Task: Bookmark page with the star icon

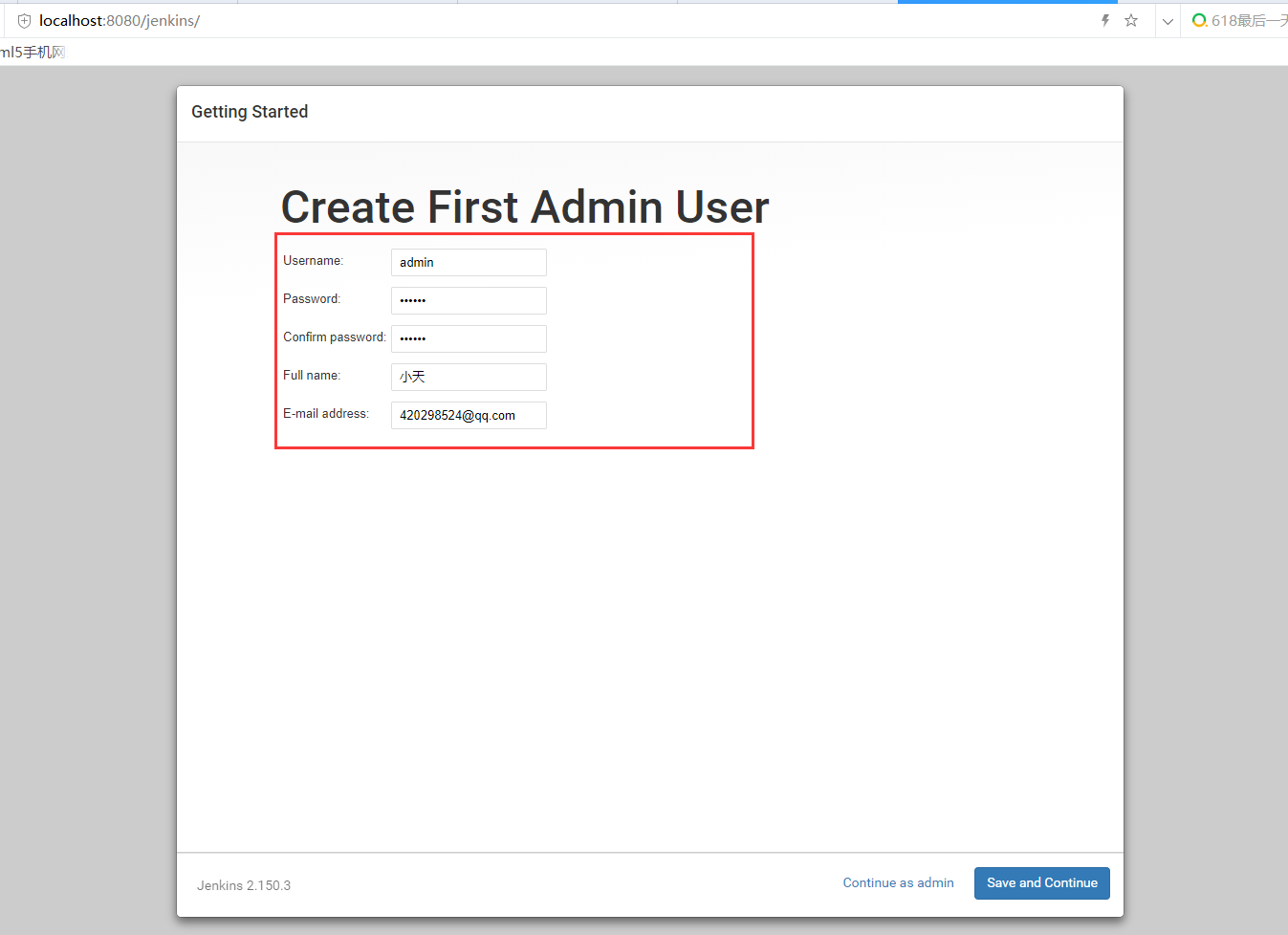Action: pyautogui.click(x=1131, y=20)
